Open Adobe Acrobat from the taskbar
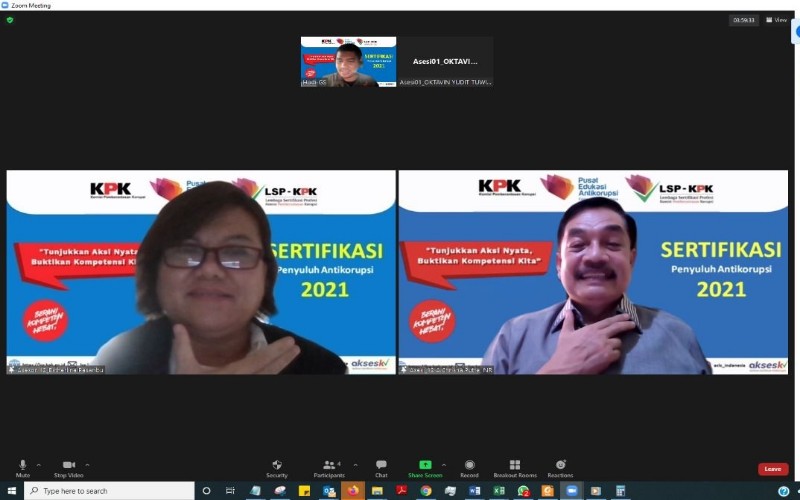 click(x=402, y=491)
